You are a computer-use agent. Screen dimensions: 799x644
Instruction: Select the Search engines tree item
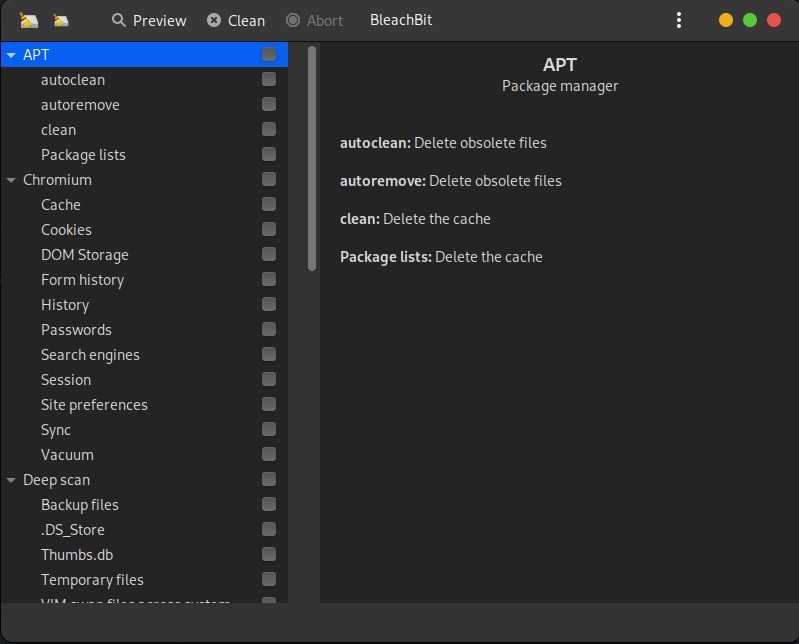click(x=90, y=355)
